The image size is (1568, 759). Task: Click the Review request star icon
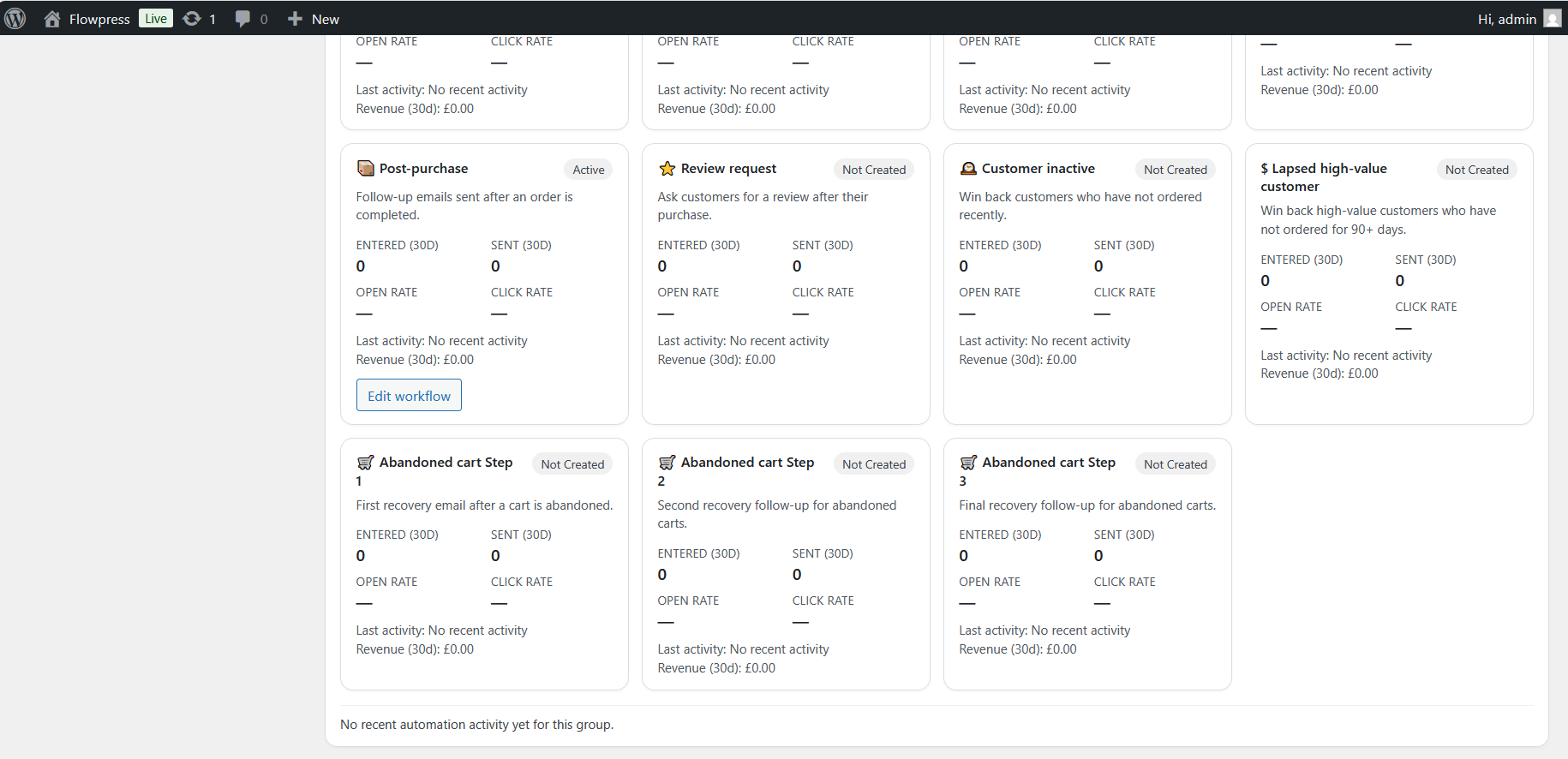tap(667, 168)
